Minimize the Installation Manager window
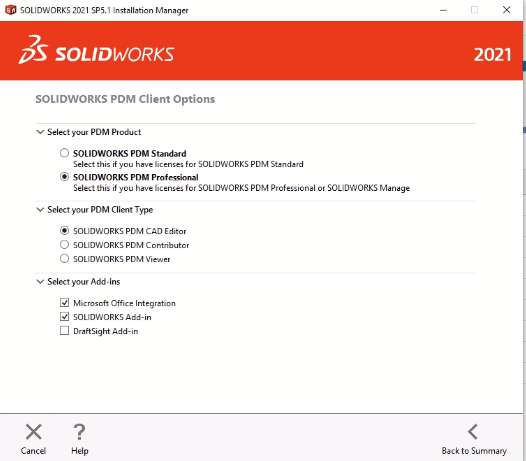526x461 pixels. tap(443, 10)
